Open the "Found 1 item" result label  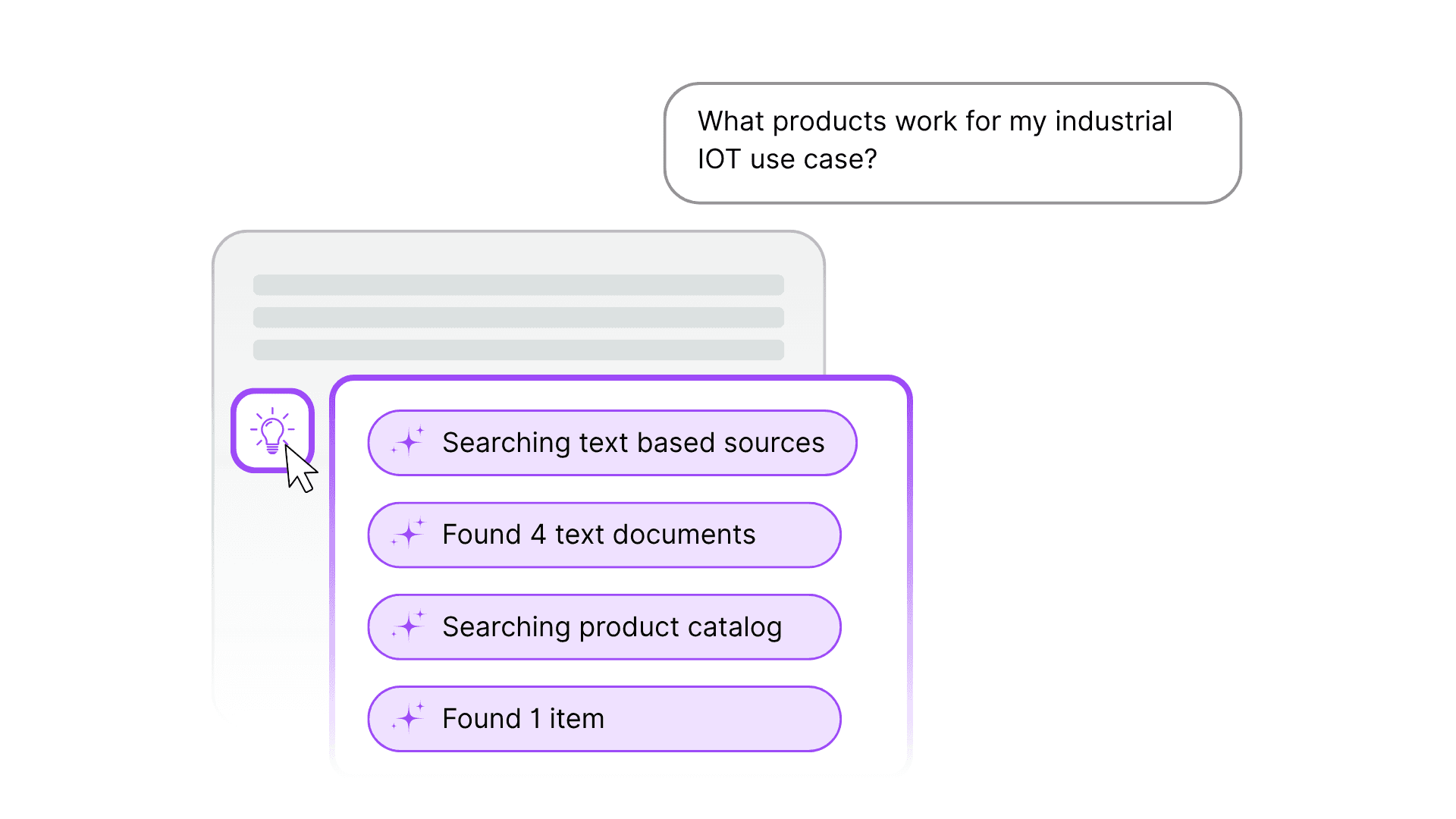522,719
